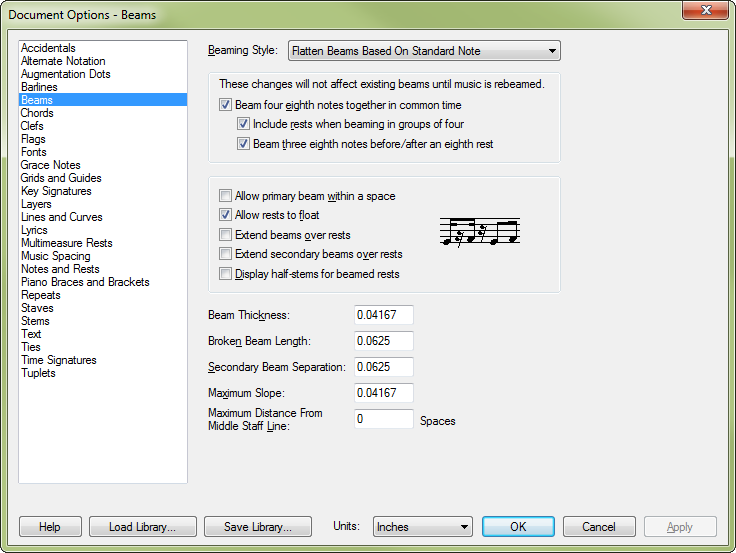
Task: Uncheck Include rests when beaming in groups
Action: (243, 124)
